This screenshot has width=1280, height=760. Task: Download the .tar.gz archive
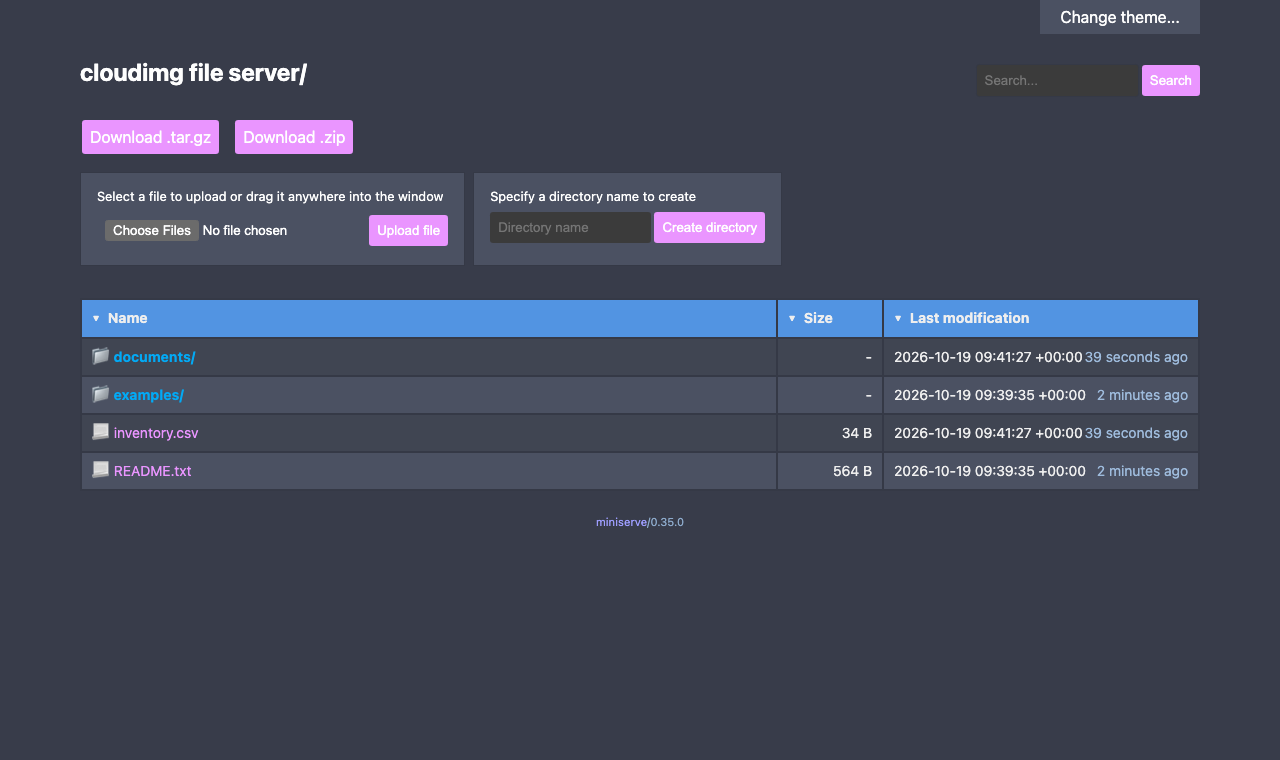coord(150,137)
